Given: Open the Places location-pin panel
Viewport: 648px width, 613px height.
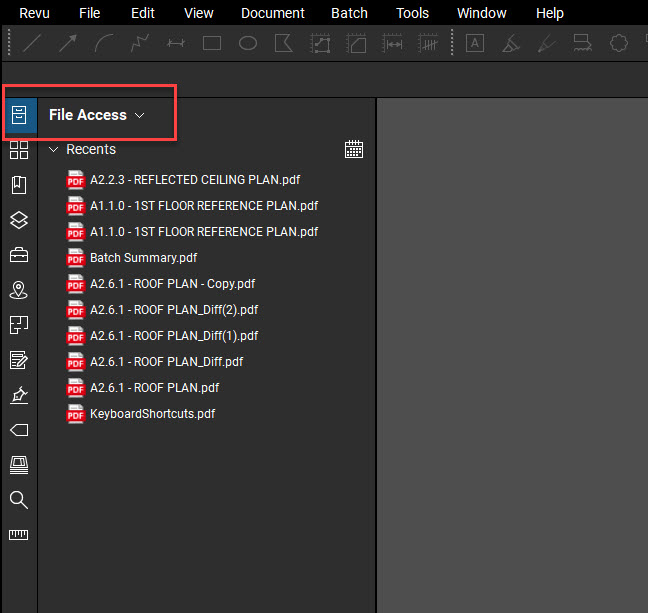Looking at the screenshot, I should [x=19, y=290].
